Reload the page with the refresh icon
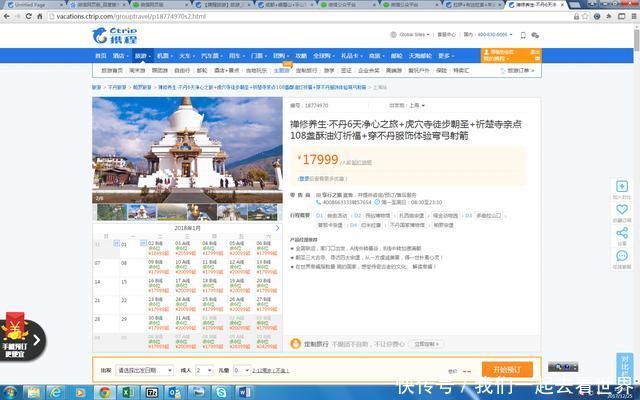The height and width of the screenshot is (400, 640). click(29, 16)
